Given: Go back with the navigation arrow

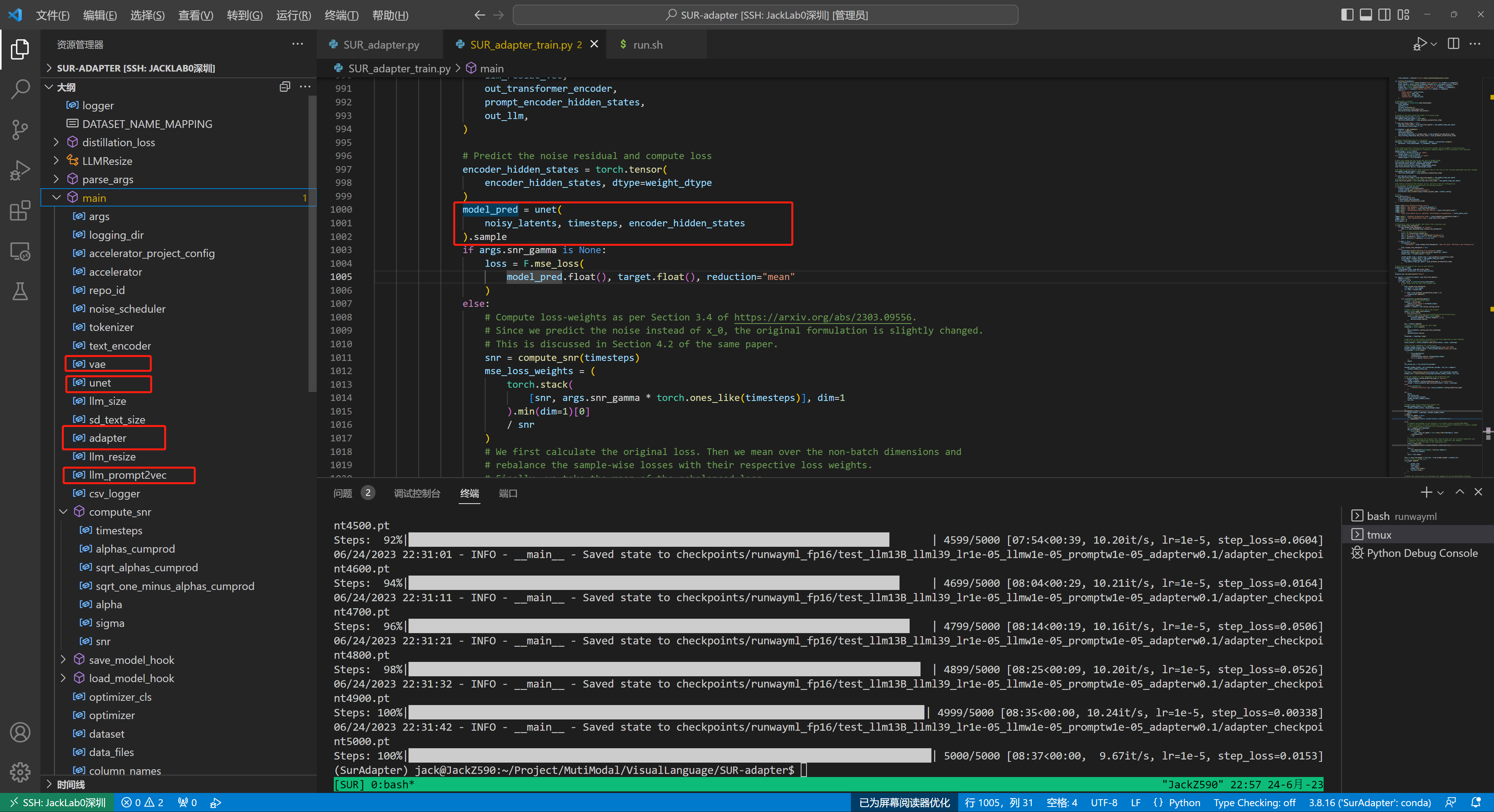Looking at the screenshot, I should point(480,15).
